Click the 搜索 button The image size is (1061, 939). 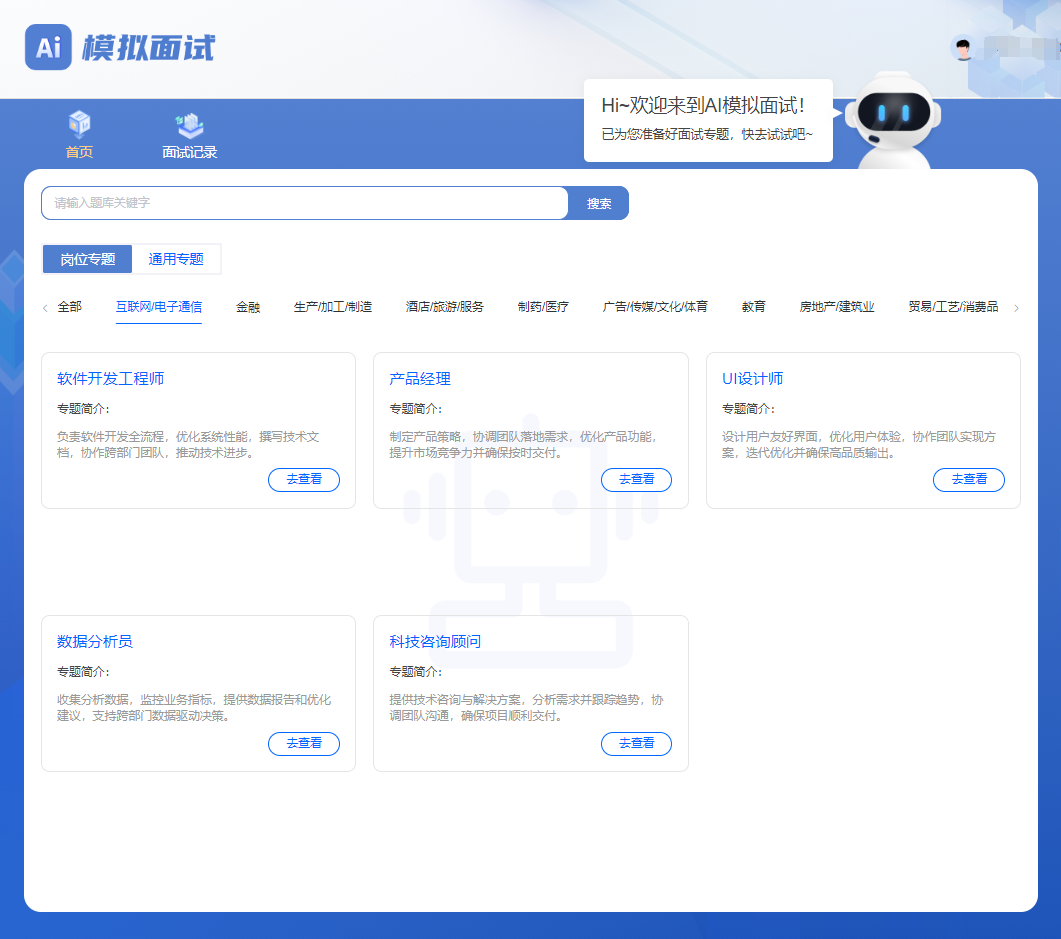pyautogui.click(x=599, y=203)
